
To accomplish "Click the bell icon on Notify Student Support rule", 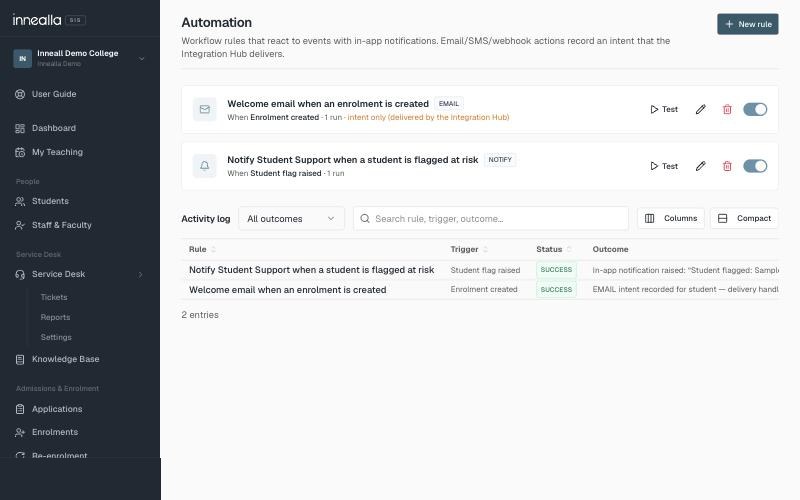I will (205, 166).
